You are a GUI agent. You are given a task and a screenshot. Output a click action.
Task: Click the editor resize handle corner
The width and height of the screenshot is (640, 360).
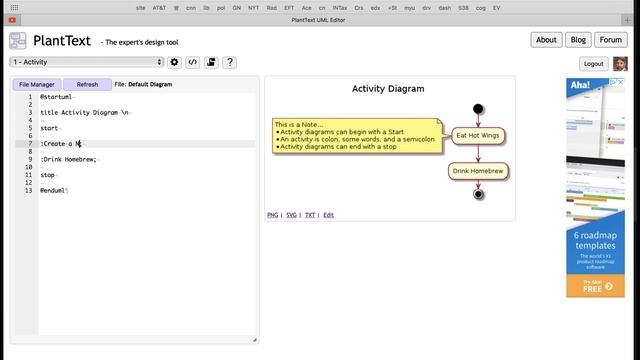click(255, 340)
